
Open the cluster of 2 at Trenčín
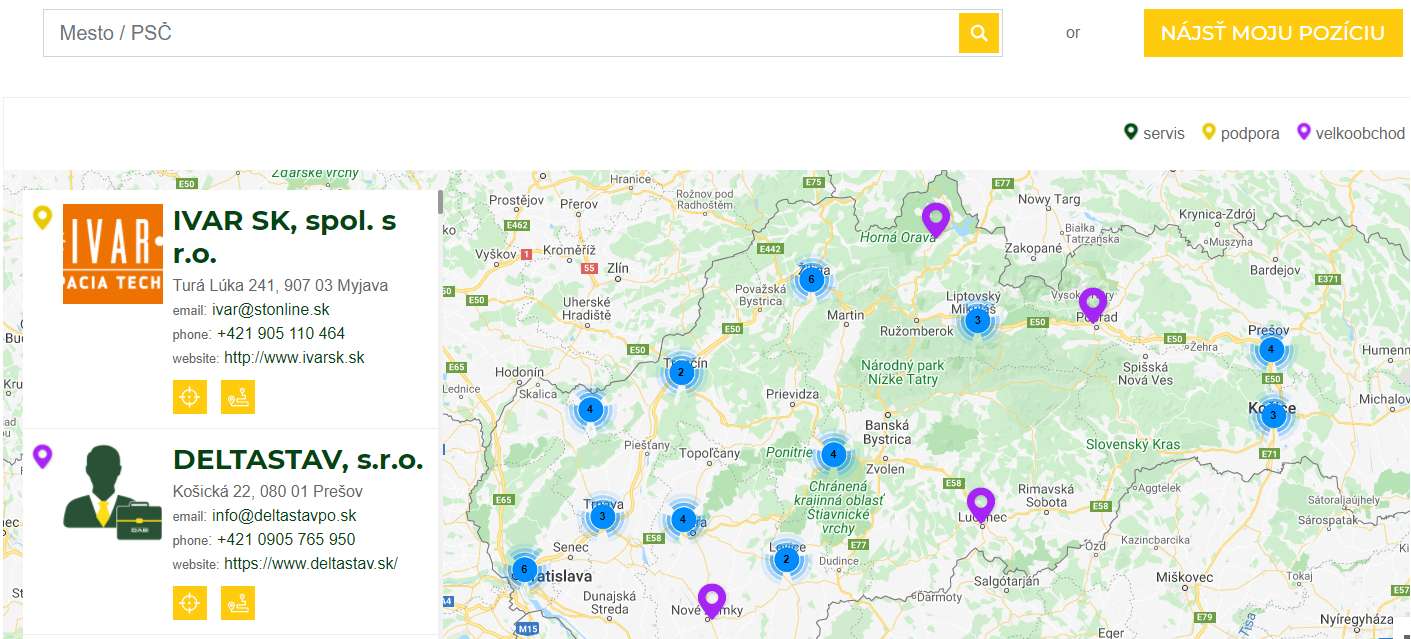coord(681,373)
